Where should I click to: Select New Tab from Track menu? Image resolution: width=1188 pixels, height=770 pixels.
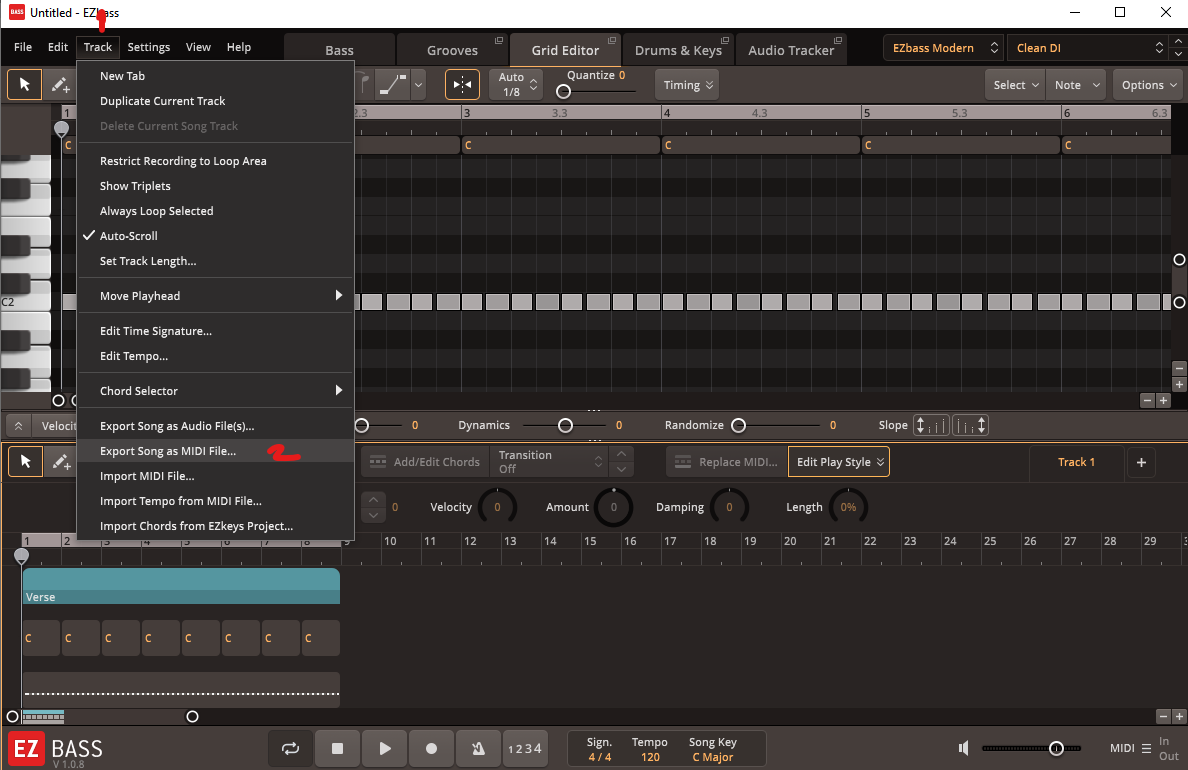pos(215,76)
